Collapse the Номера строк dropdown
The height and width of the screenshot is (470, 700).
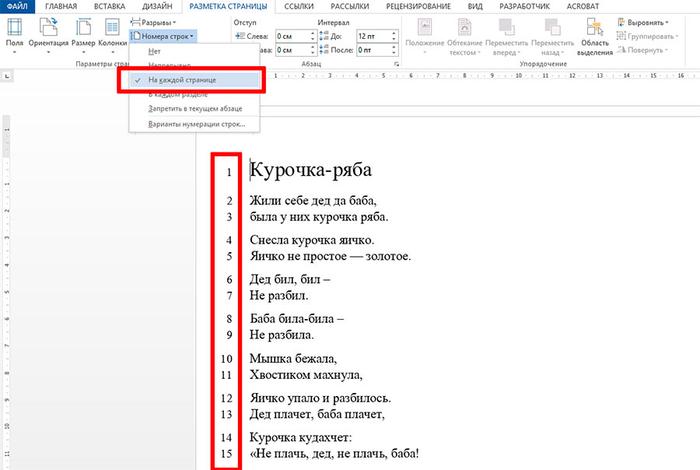[x=163, y=35]
